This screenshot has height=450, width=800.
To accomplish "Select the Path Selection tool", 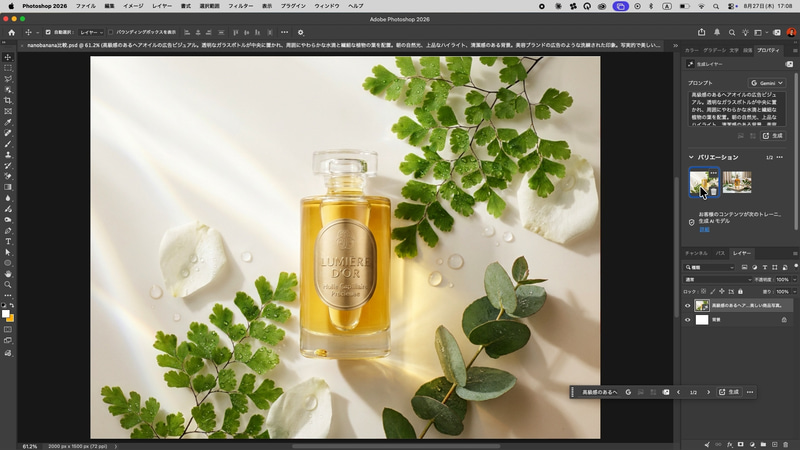I will pyautogui.click(x=8, y=253).
